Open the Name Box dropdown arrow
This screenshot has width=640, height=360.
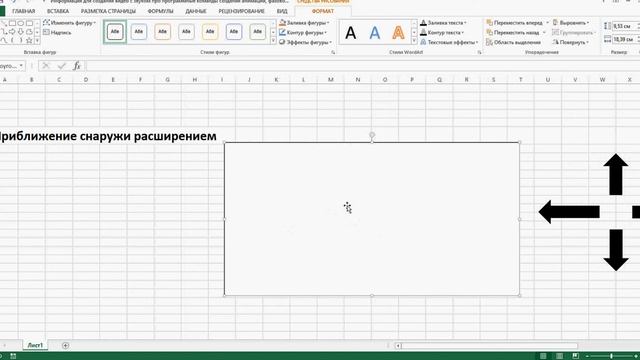pyautogui.click(x=21, y=66)
